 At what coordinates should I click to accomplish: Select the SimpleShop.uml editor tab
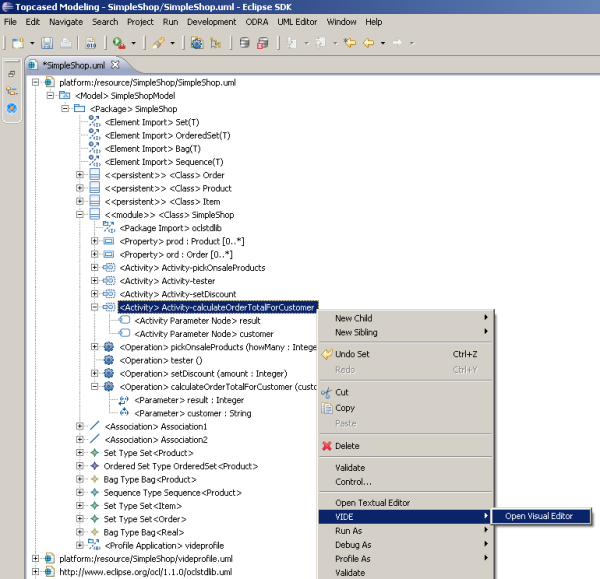coord(74,65)
